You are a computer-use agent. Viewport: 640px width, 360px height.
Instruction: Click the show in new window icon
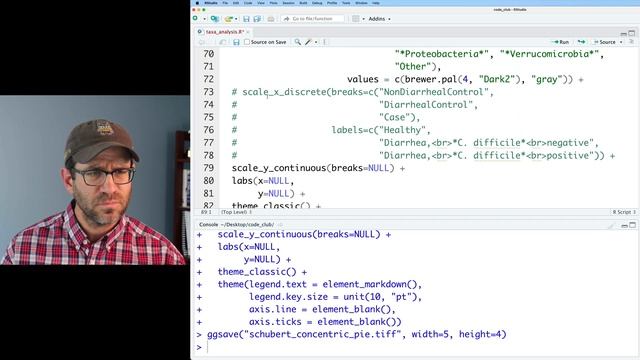222,42
